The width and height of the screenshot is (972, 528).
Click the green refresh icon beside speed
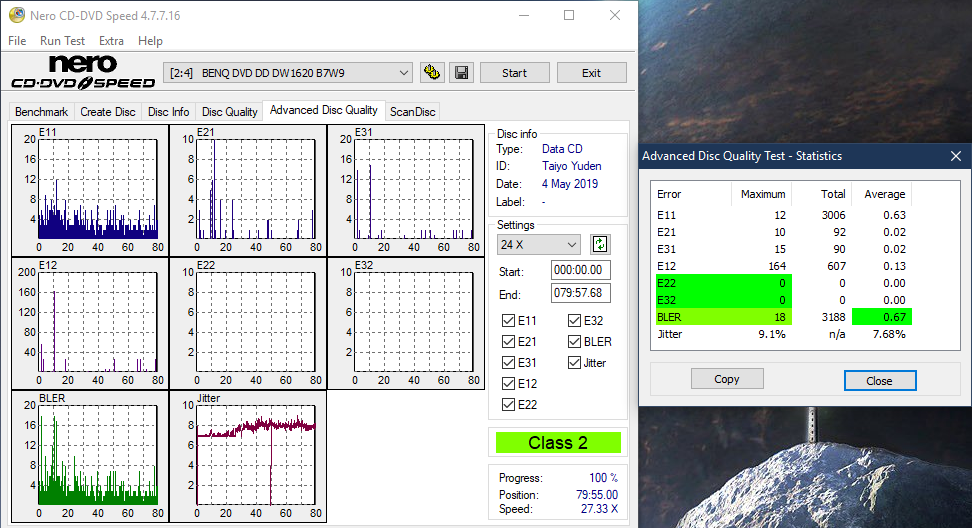click(600, 244)
